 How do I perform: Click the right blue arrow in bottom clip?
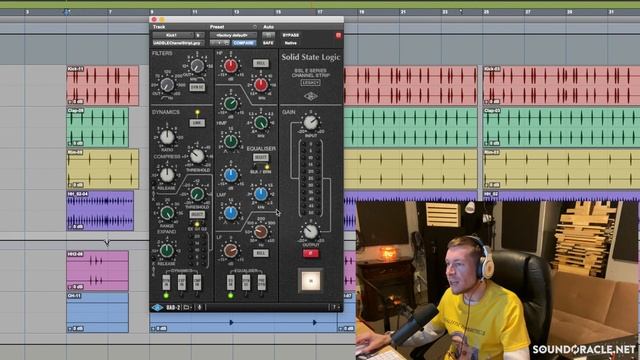315,322
